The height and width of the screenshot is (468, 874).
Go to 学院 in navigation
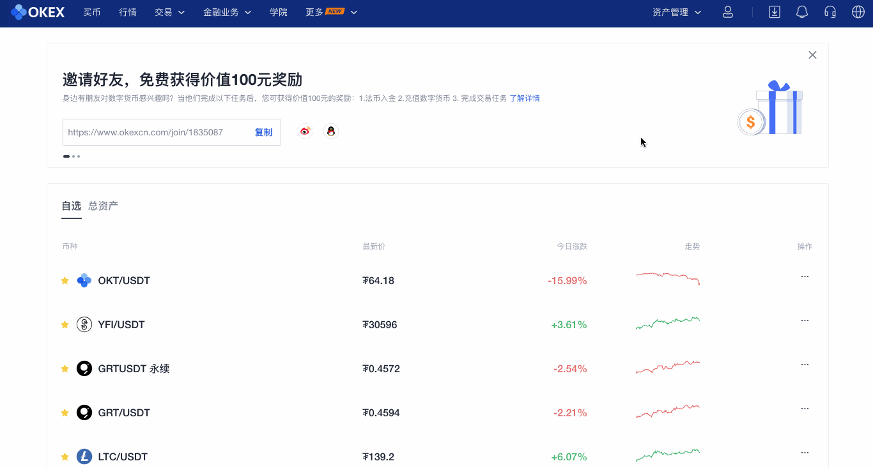point(278,12)
